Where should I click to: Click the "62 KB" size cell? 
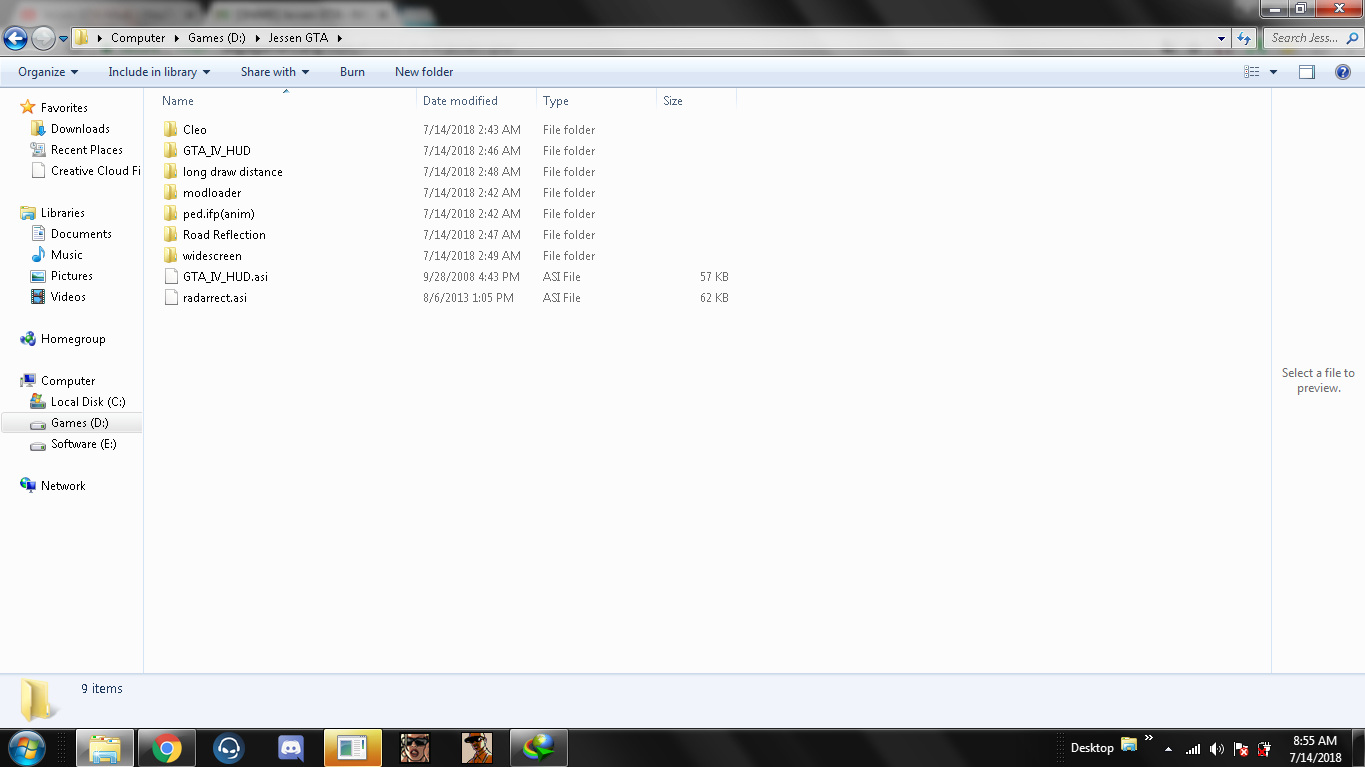tap(714, 298)
